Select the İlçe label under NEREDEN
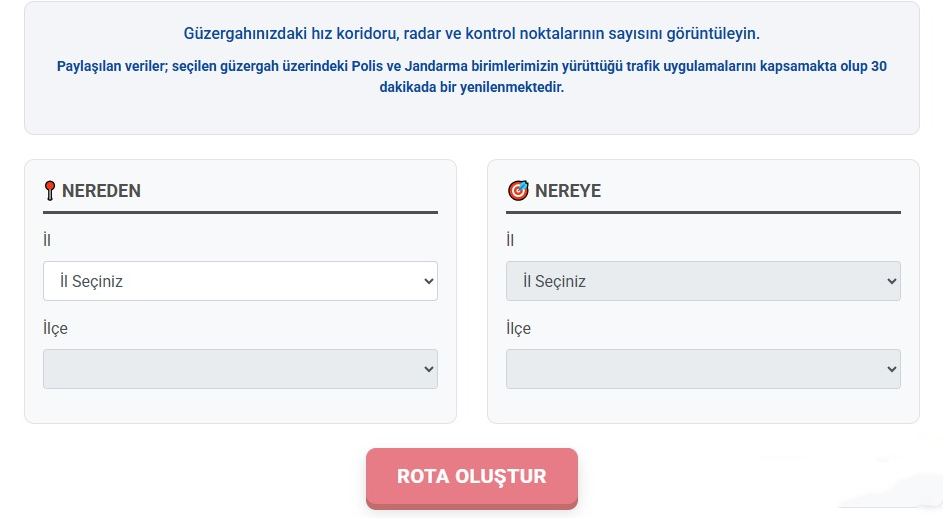 [x=55, y=329]
